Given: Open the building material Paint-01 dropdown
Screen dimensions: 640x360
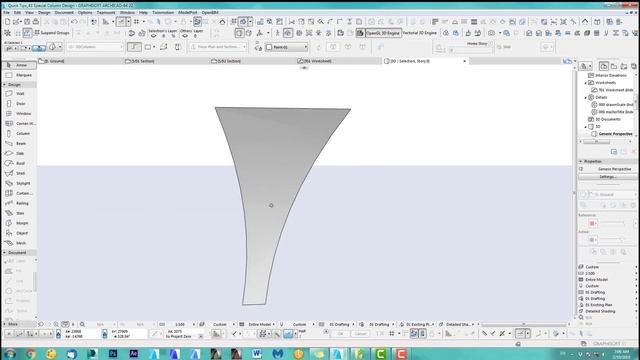Looking at the screenshot, I should tap(287, 47).
